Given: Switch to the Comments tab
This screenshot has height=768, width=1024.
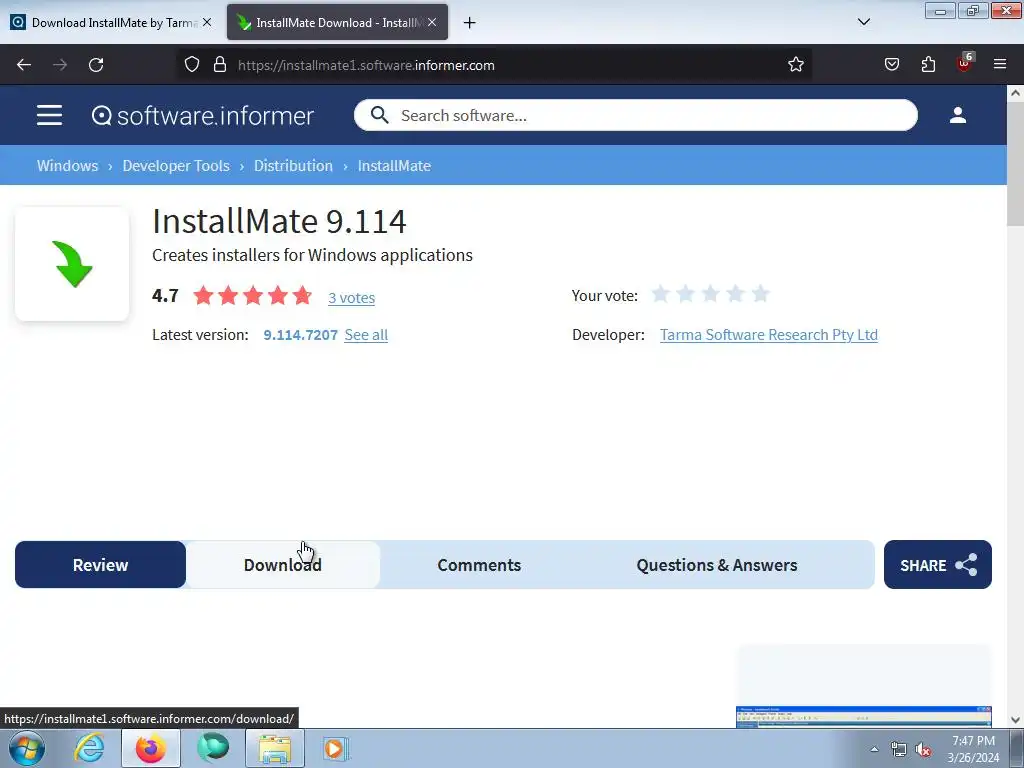Looking at the screenshot, I should coord(479,565).
